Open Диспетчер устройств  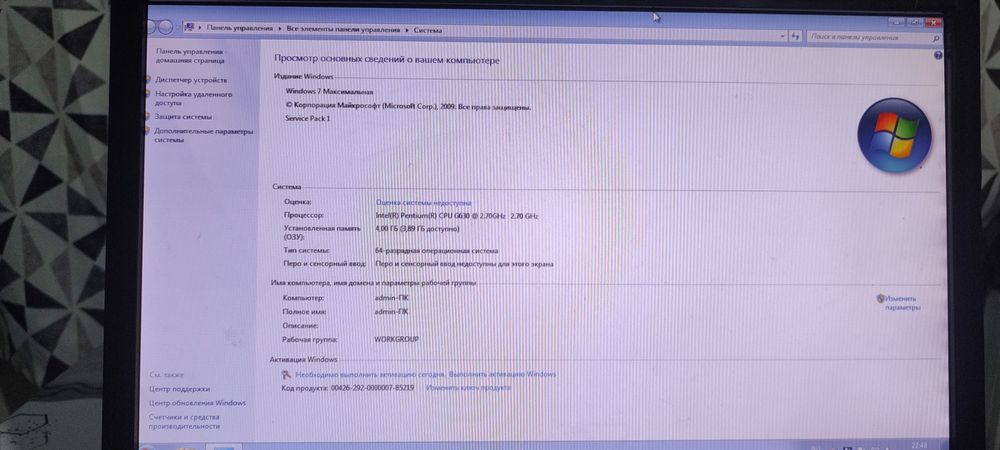(x=191, y=80)
